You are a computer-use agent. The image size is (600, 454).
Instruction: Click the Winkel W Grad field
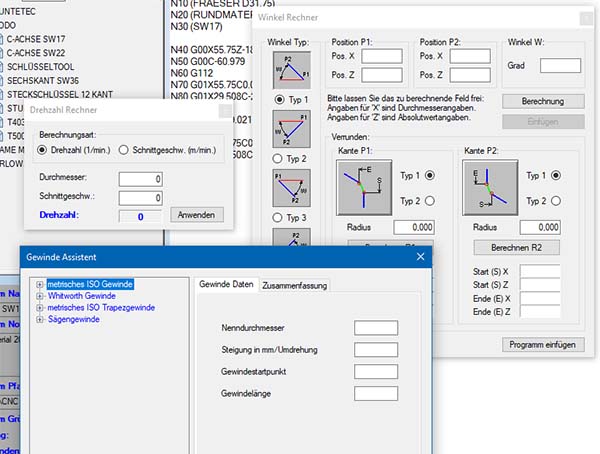560,65
